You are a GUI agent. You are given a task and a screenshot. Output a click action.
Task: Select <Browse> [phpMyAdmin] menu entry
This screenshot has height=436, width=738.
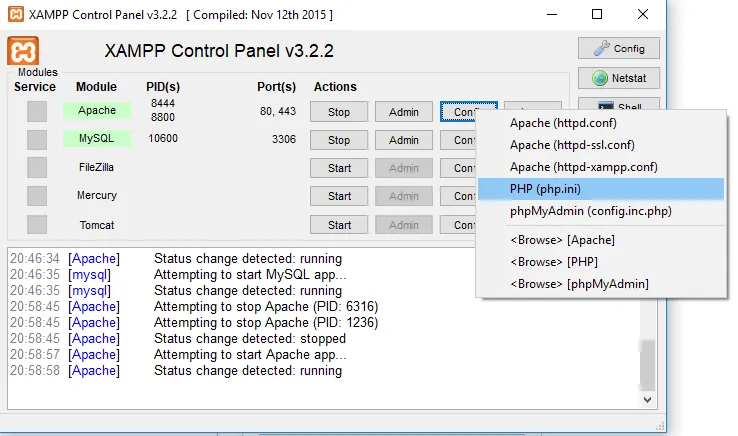coord(601,284)
